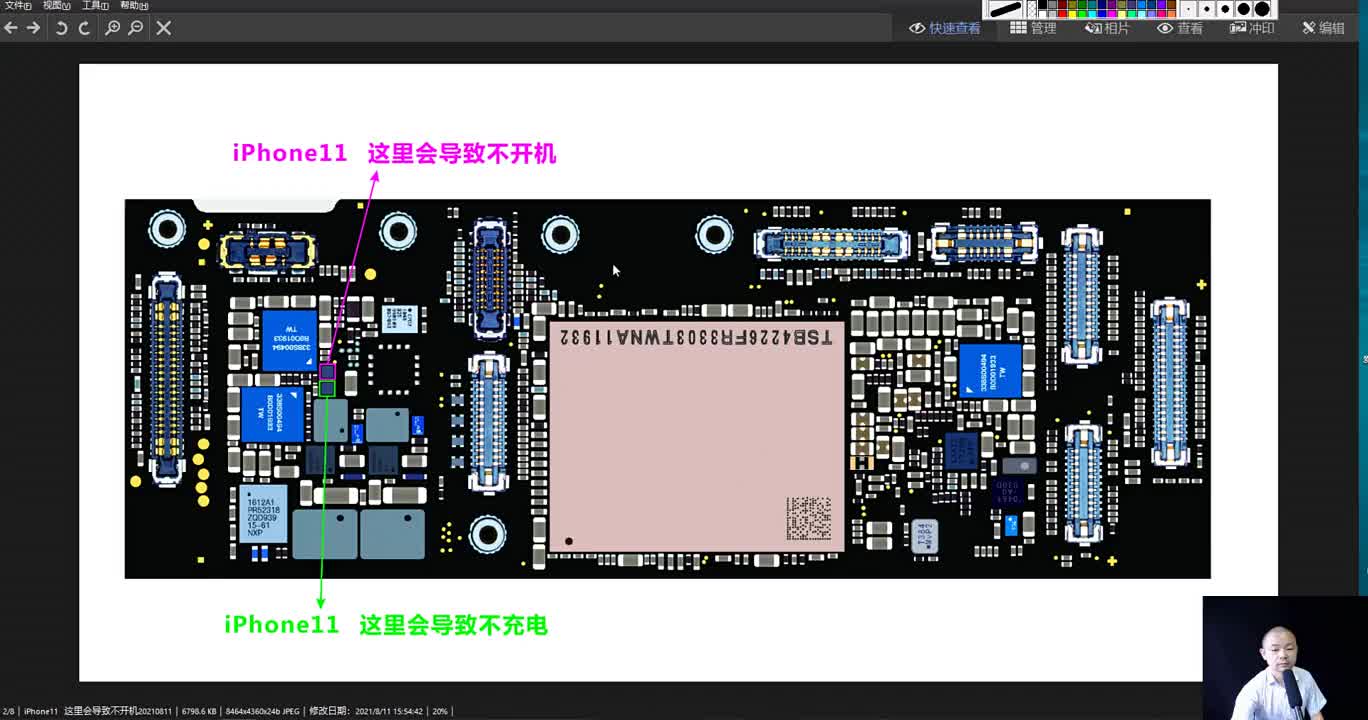Switch to 冲印 mode tab
This screenshot has width=1368, height=720.
(1252, 28)
